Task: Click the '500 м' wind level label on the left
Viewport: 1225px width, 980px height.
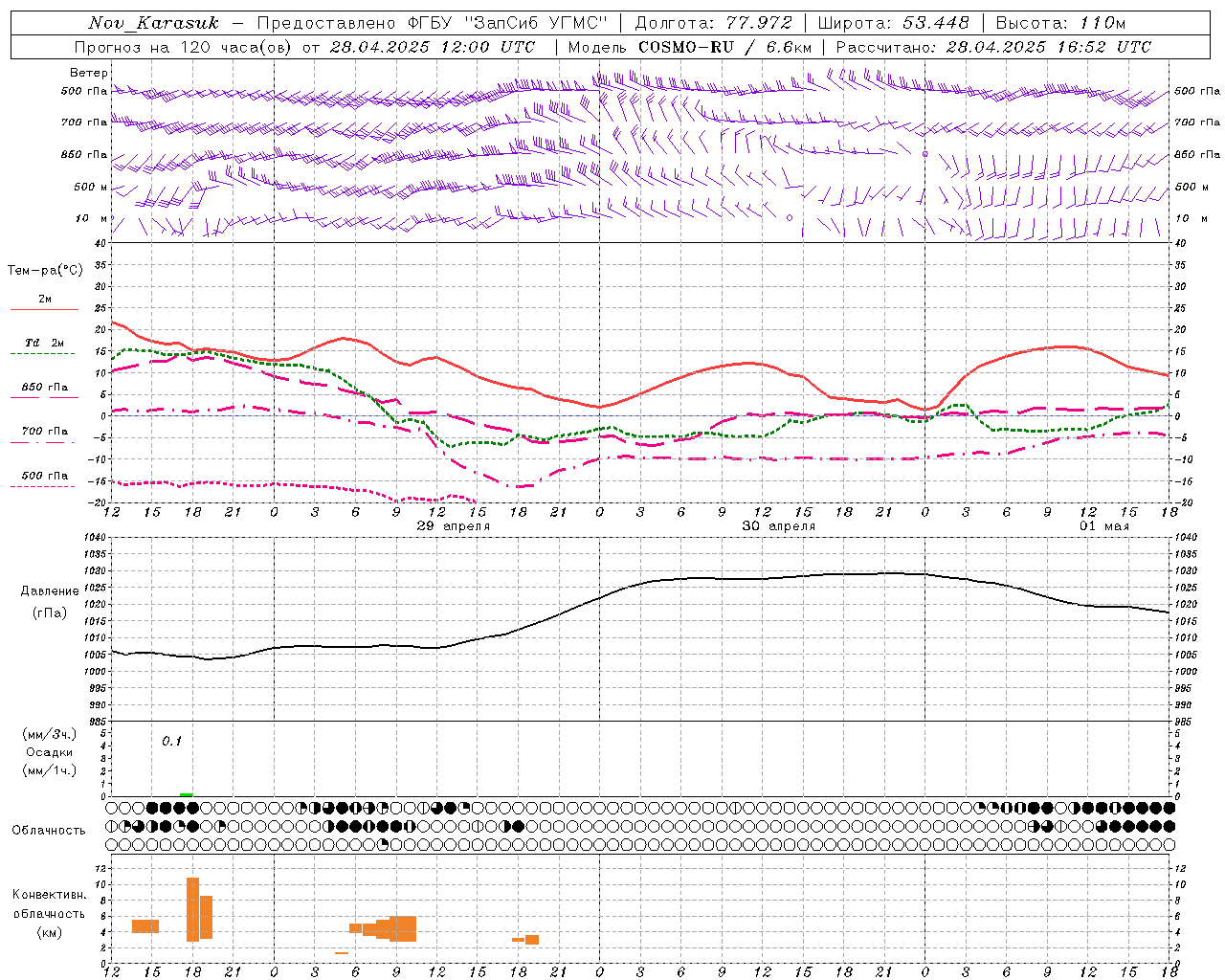Action: pos(91,187)
